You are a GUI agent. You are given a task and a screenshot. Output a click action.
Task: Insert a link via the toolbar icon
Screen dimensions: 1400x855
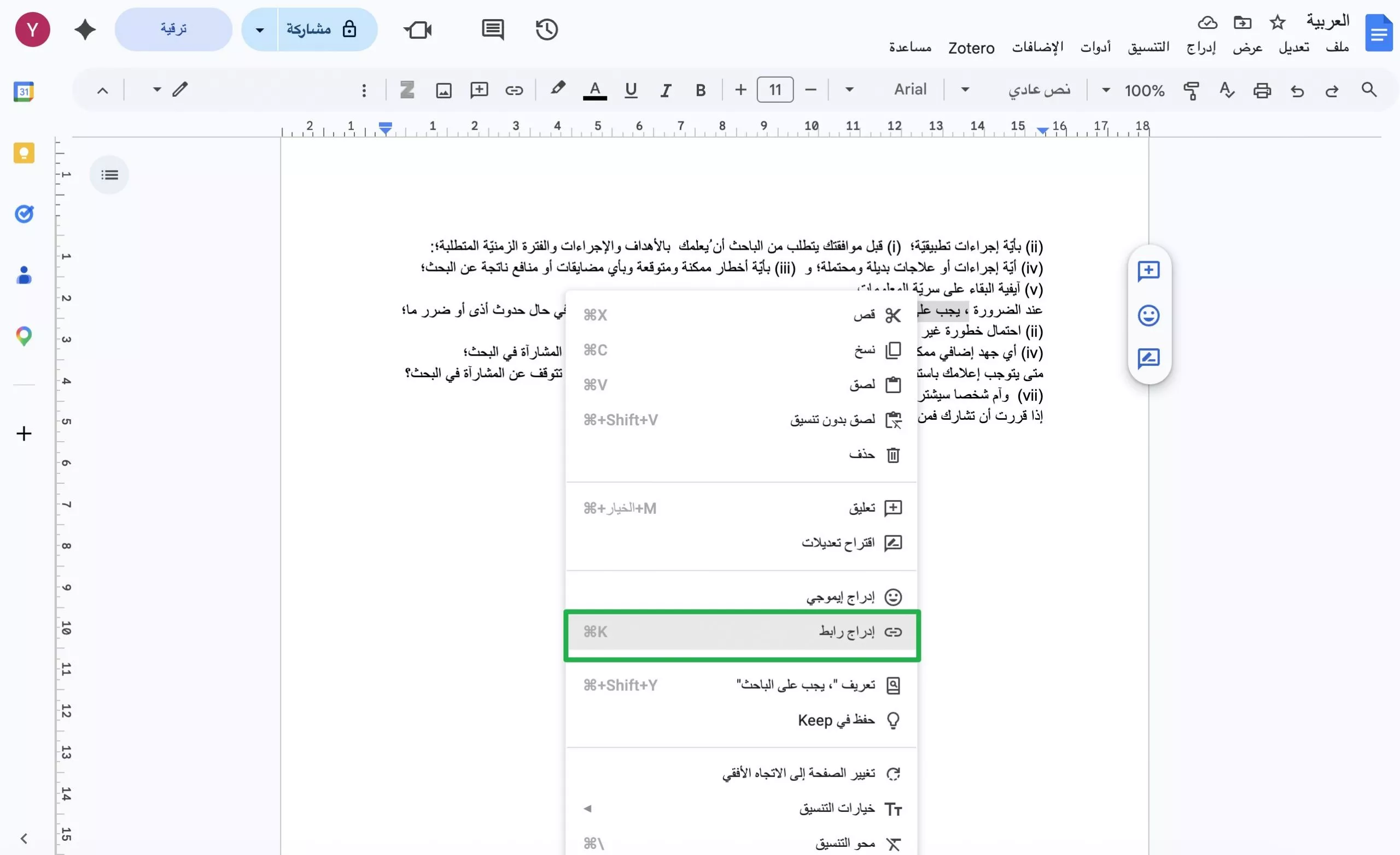point(514,90)
